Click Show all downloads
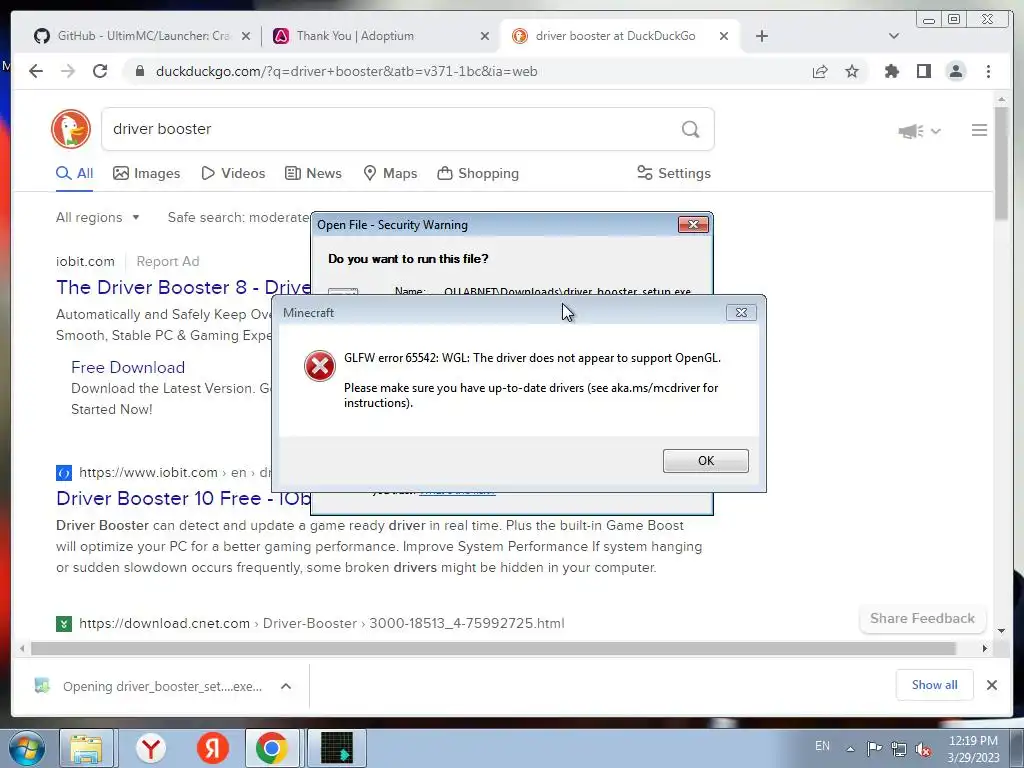 pos(935,685)
